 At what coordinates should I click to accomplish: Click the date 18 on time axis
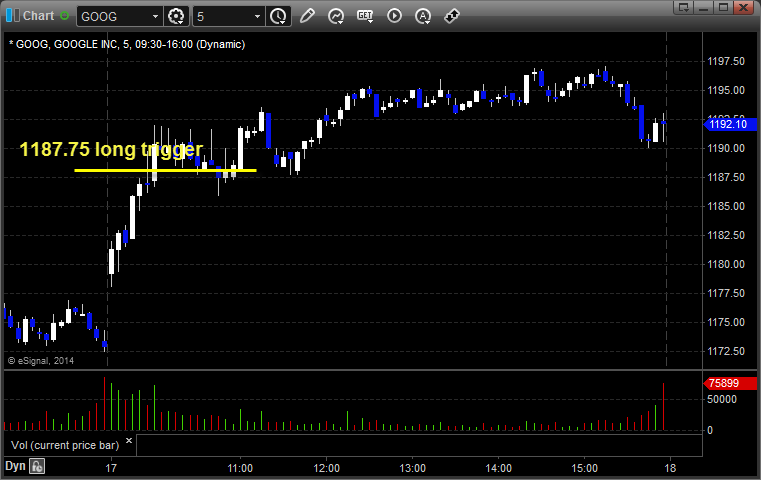point(670,468)
